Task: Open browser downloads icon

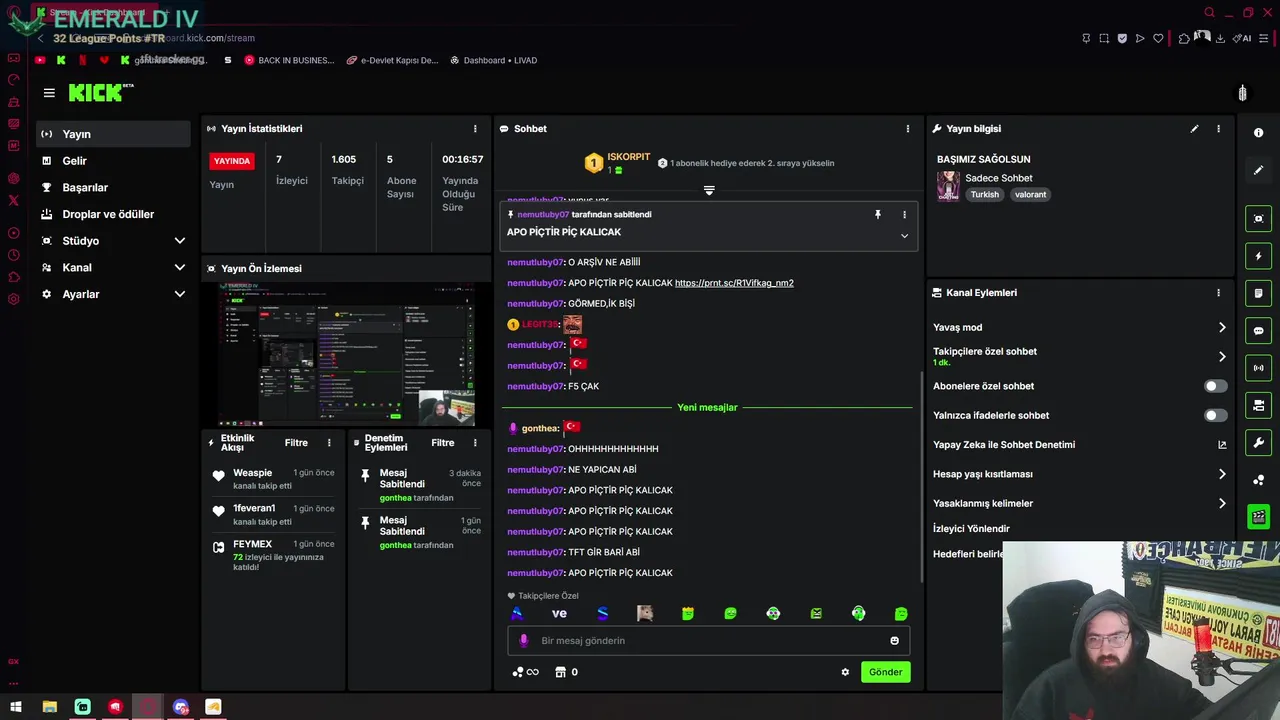Action: (x=1220, y=39)
